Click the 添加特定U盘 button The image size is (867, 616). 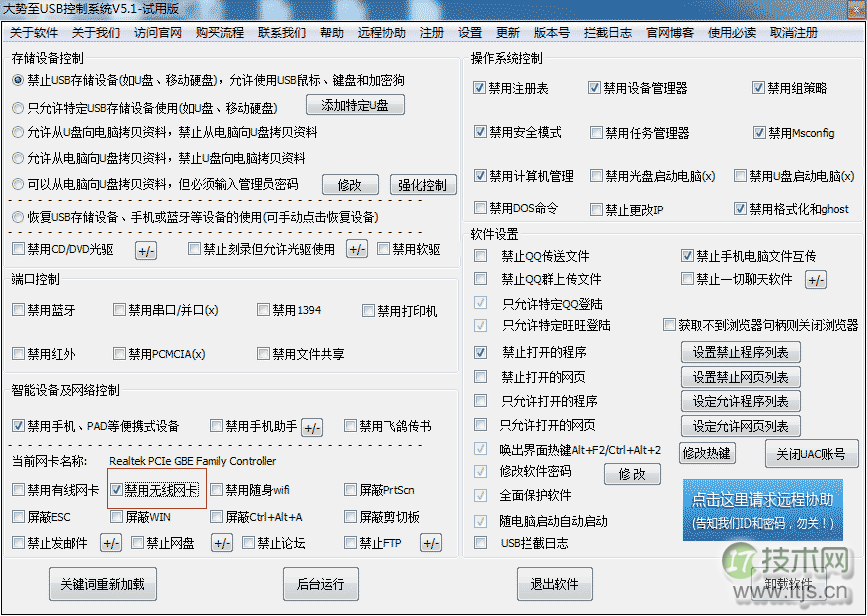click(355, 105)
